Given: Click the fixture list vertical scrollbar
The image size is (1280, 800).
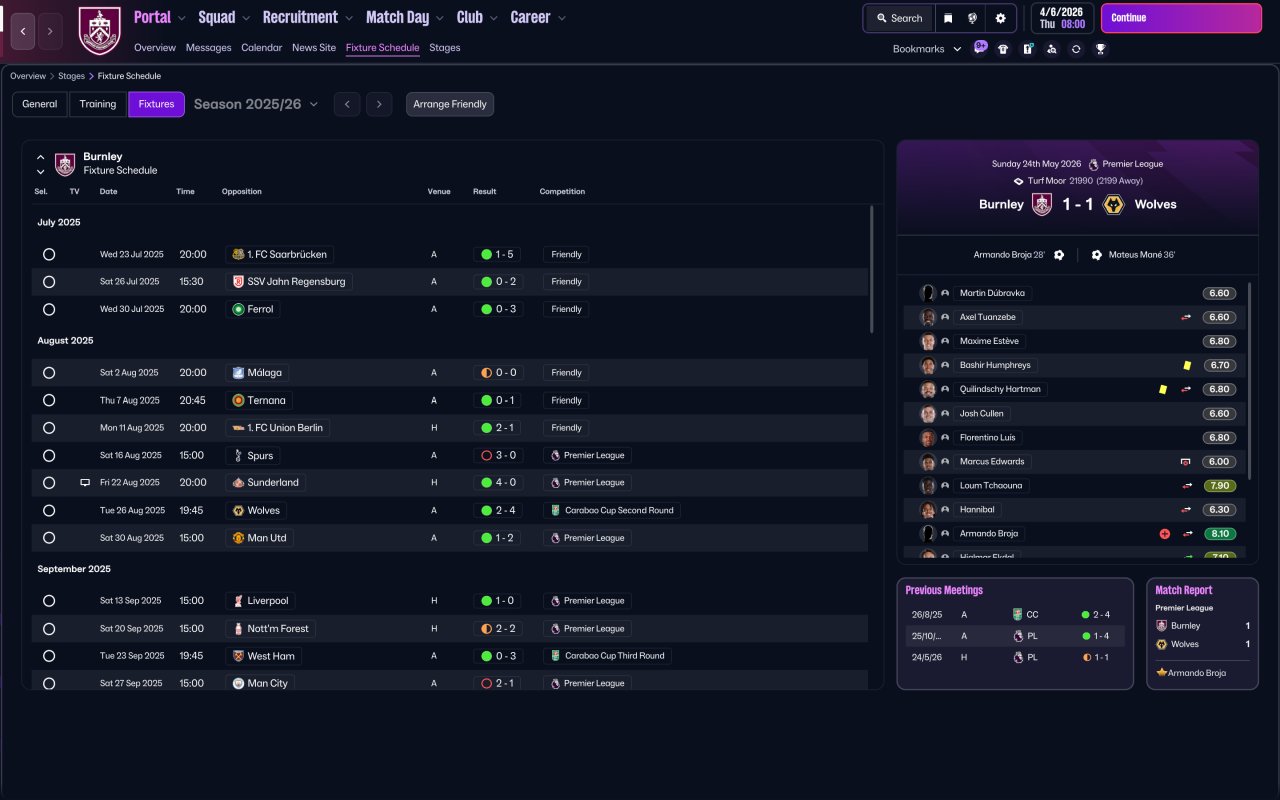Looking at the screenshot, I should tap(872, 270).
